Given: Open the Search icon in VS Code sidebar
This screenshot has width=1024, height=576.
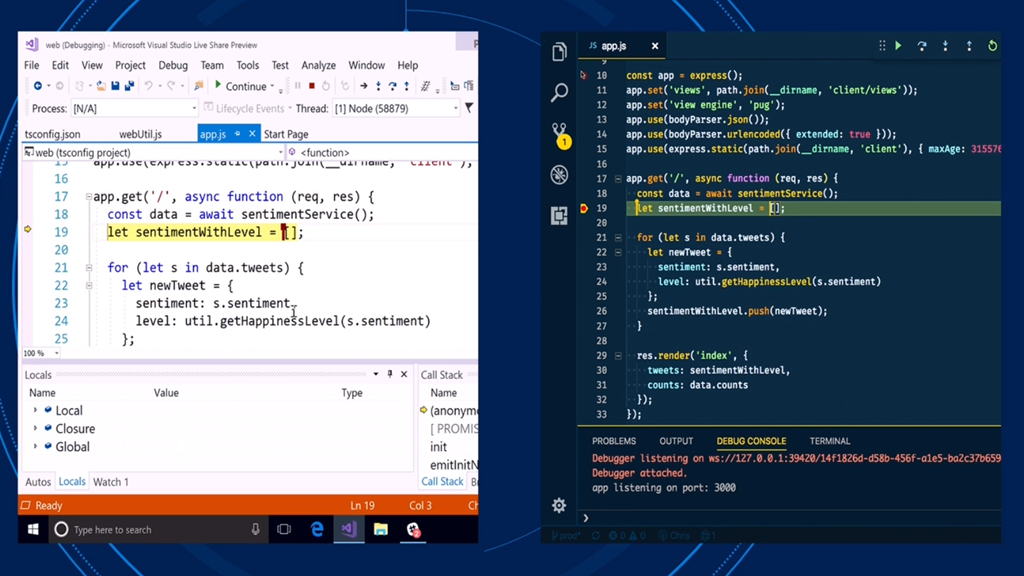Looking at the screenshot, I should [559, 93].
